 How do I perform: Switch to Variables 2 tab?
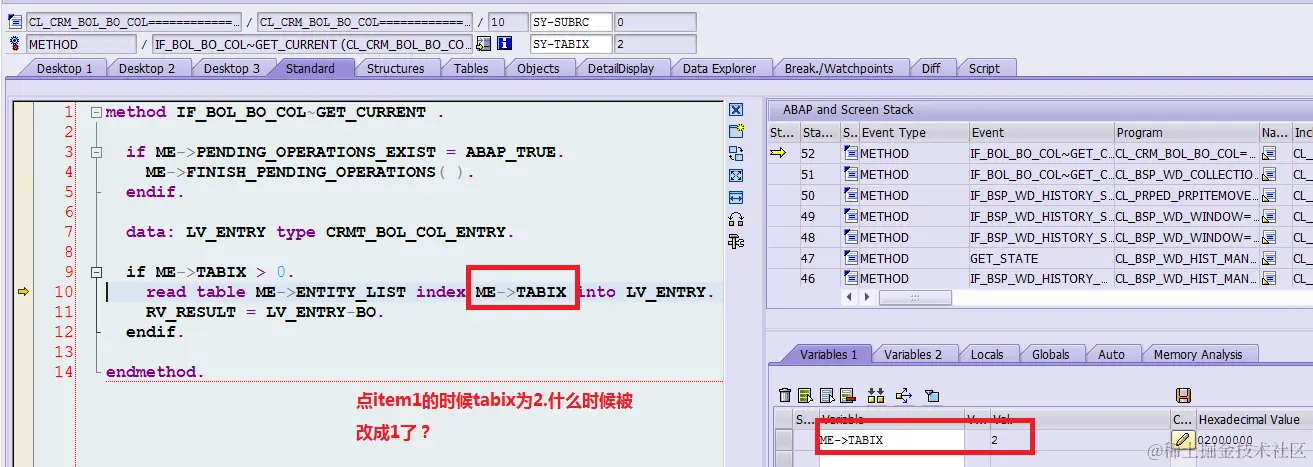[x=913, y=354]
